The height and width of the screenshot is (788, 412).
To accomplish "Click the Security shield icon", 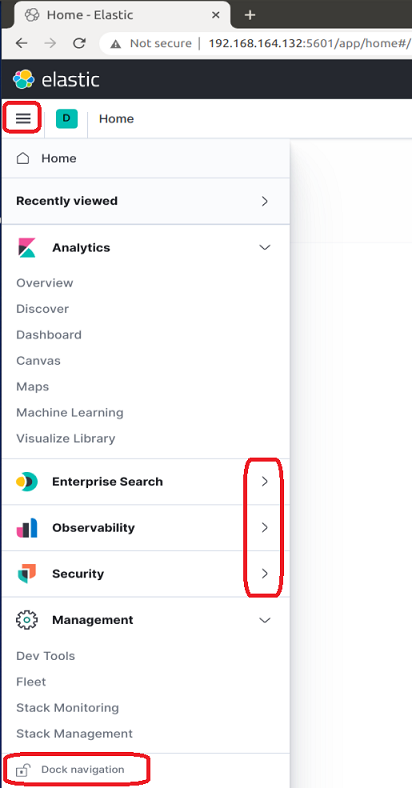I will point(26,573).
